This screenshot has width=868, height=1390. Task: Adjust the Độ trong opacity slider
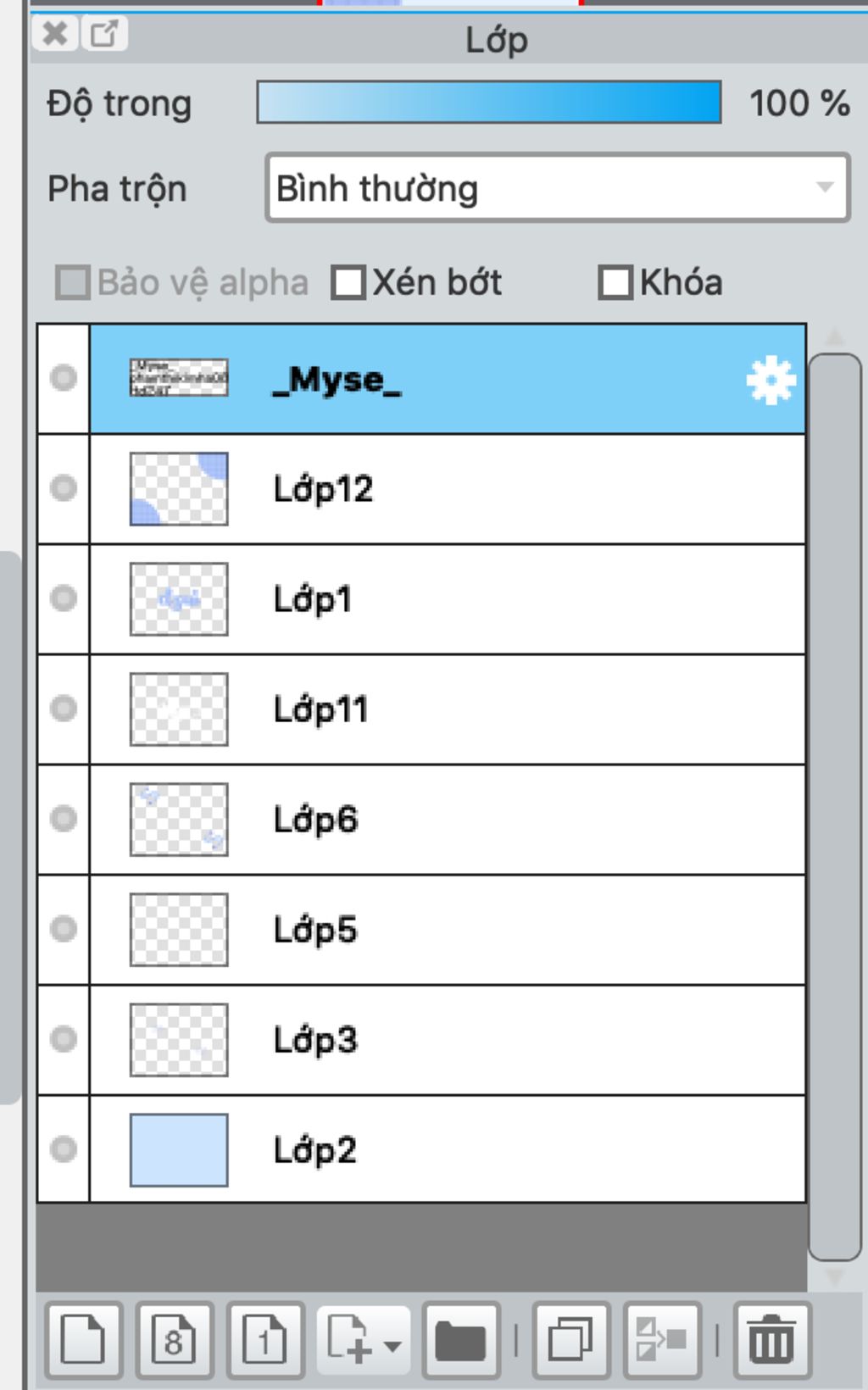489,103
